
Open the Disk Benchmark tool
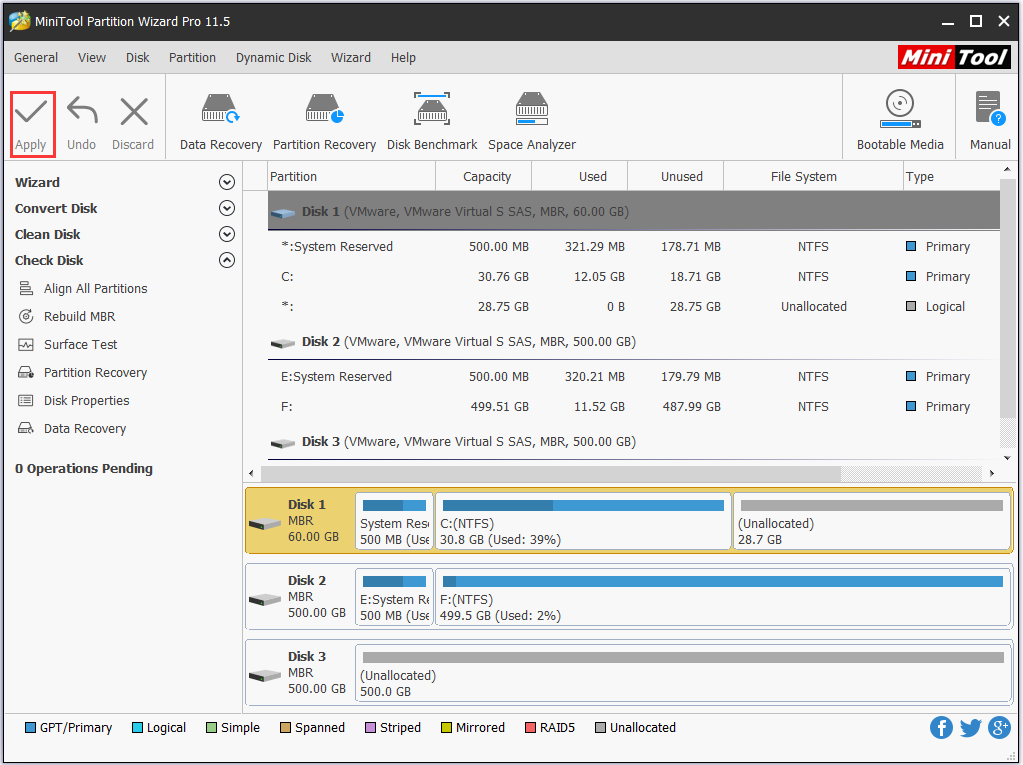(432, 110)
